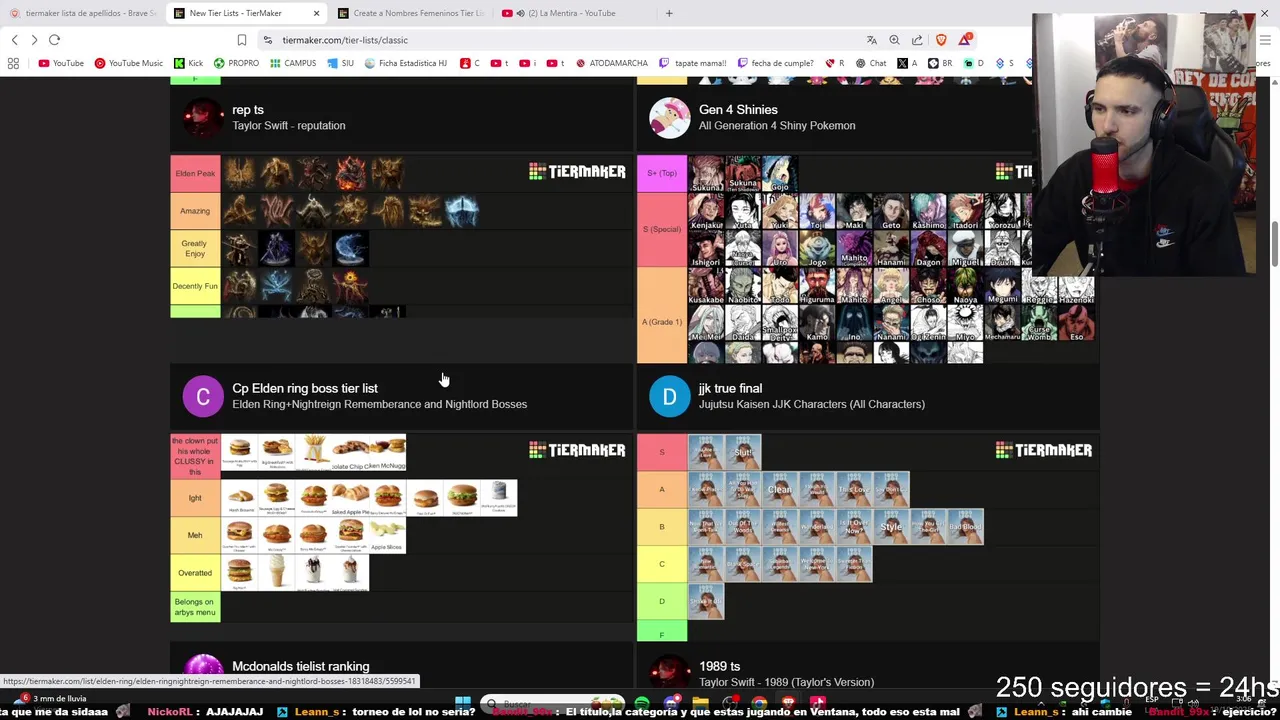The image size is (1280, 720).
Task: Open the Ficha Estadistica HJ bookmark
Action: (x=406, y=63)
